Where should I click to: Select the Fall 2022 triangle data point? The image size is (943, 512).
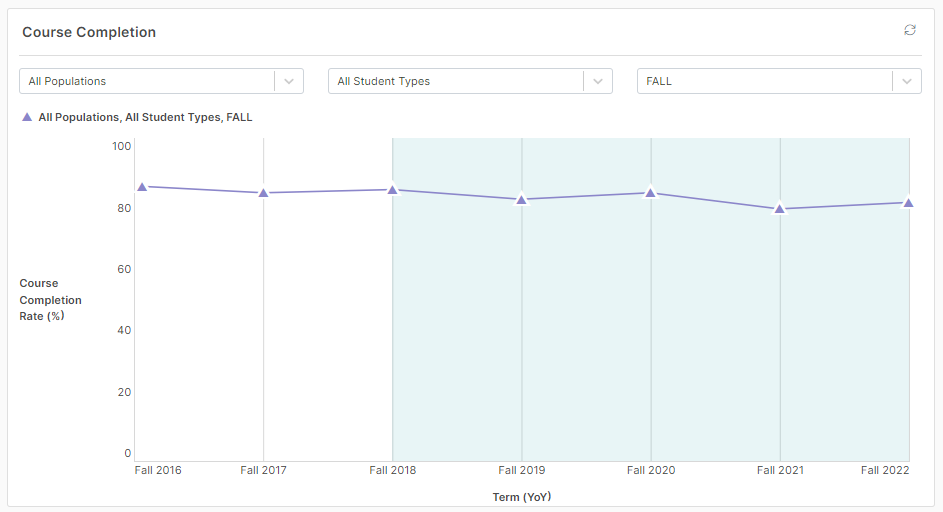[x=908, y=203]
